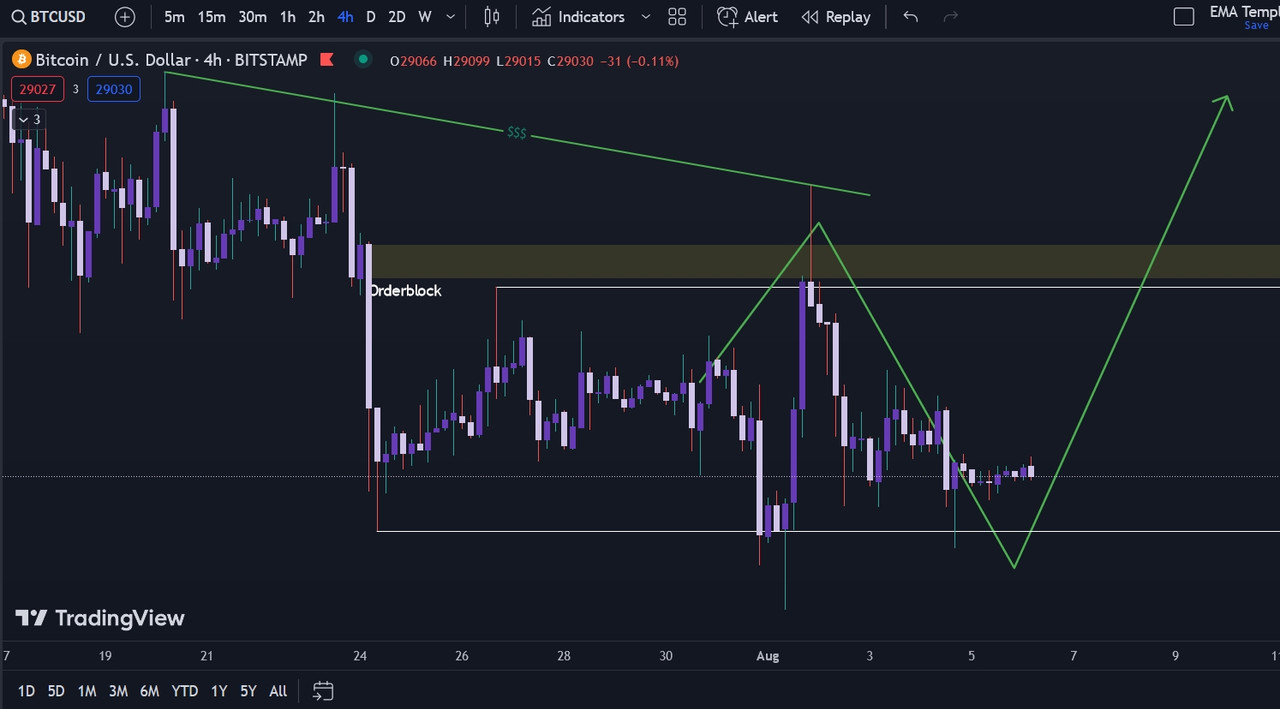Select the 4h timeframe
The image size is (1280, 709).
pyautogui.click(x=345, y=17)
